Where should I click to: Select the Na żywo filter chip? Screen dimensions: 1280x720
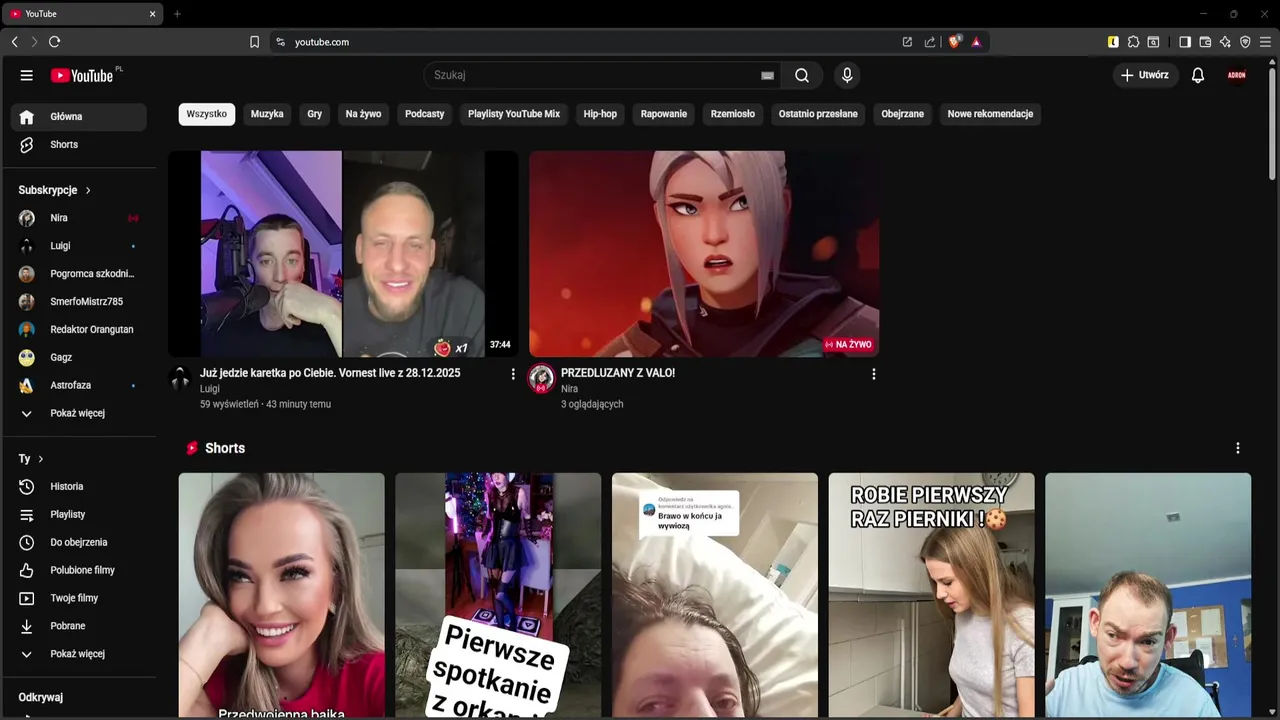pyautogui.click(x=363, y=114)
